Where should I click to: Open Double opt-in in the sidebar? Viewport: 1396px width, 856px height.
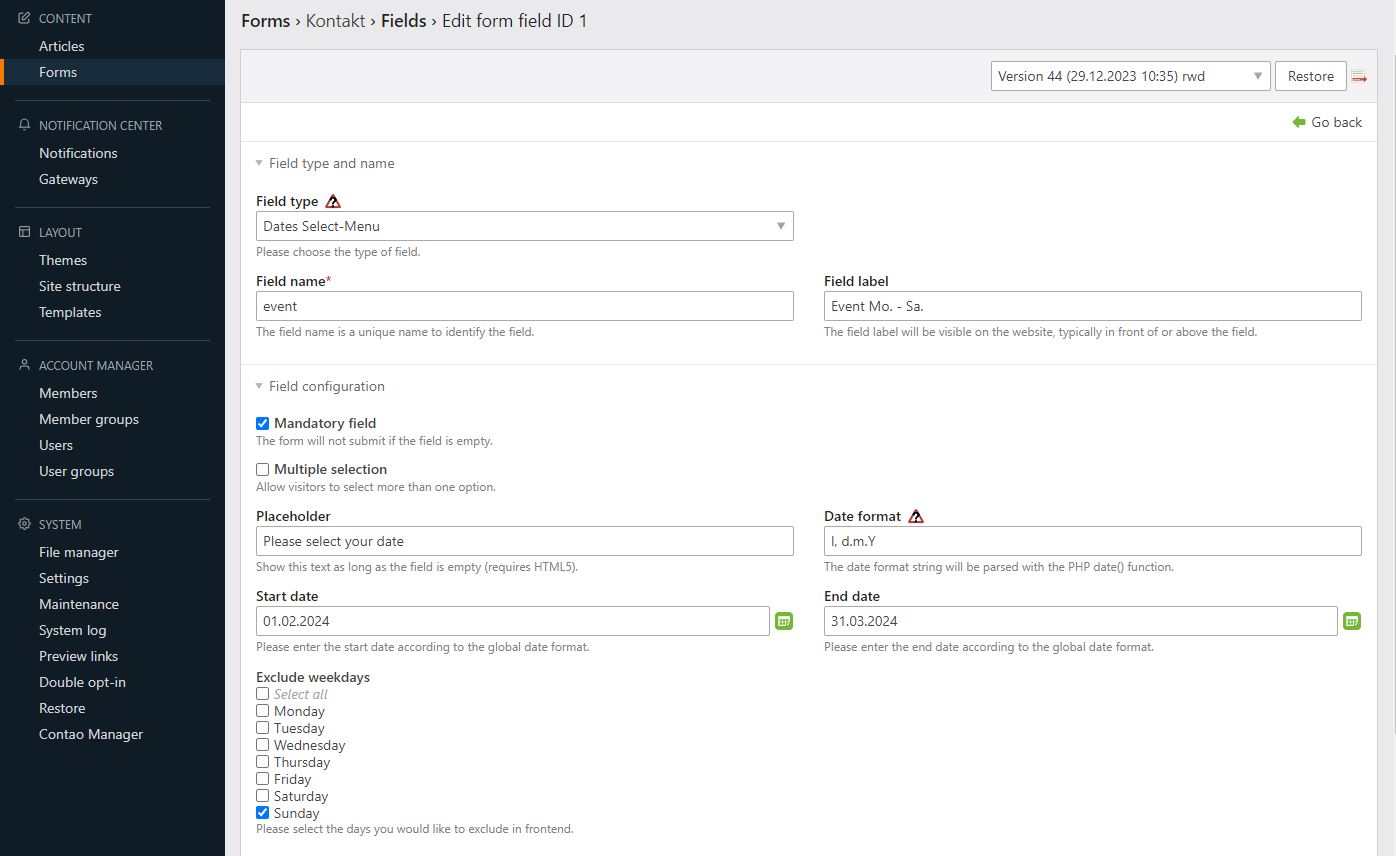[x=82, y=682]
